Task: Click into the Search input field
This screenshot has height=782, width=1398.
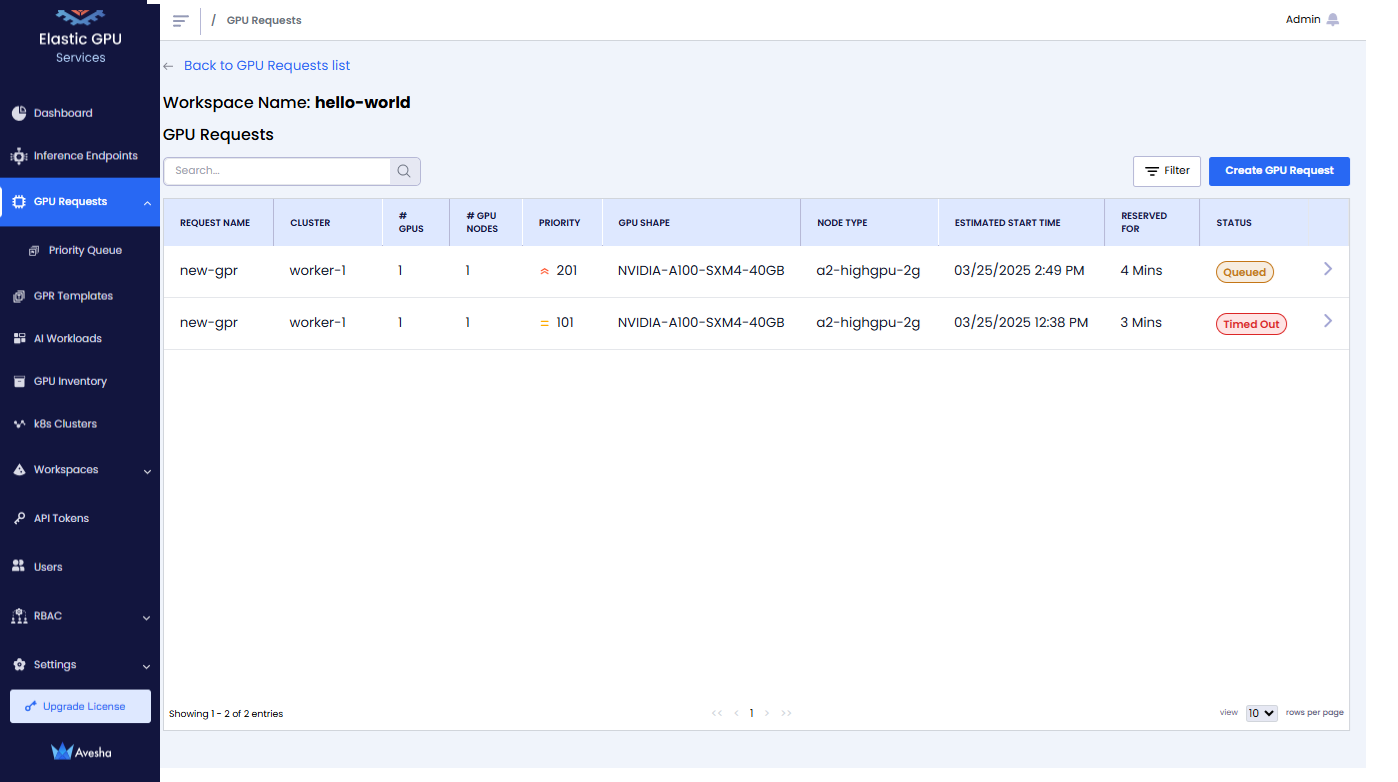Action: (277, 171)
